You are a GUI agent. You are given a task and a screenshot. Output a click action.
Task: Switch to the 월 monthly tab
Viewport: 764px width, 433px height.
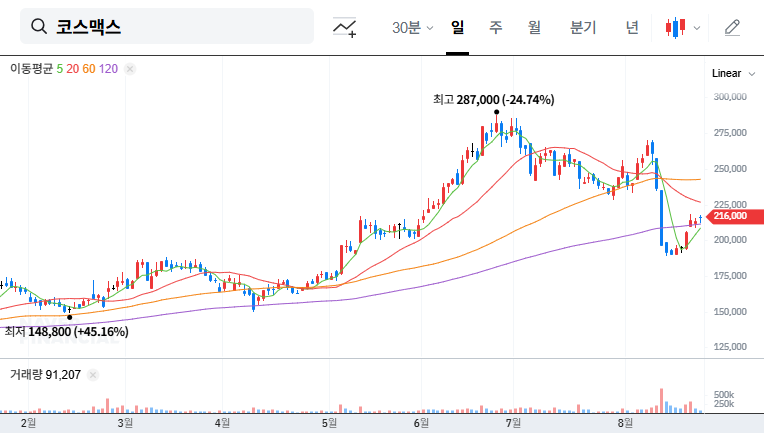click(534, 27)
